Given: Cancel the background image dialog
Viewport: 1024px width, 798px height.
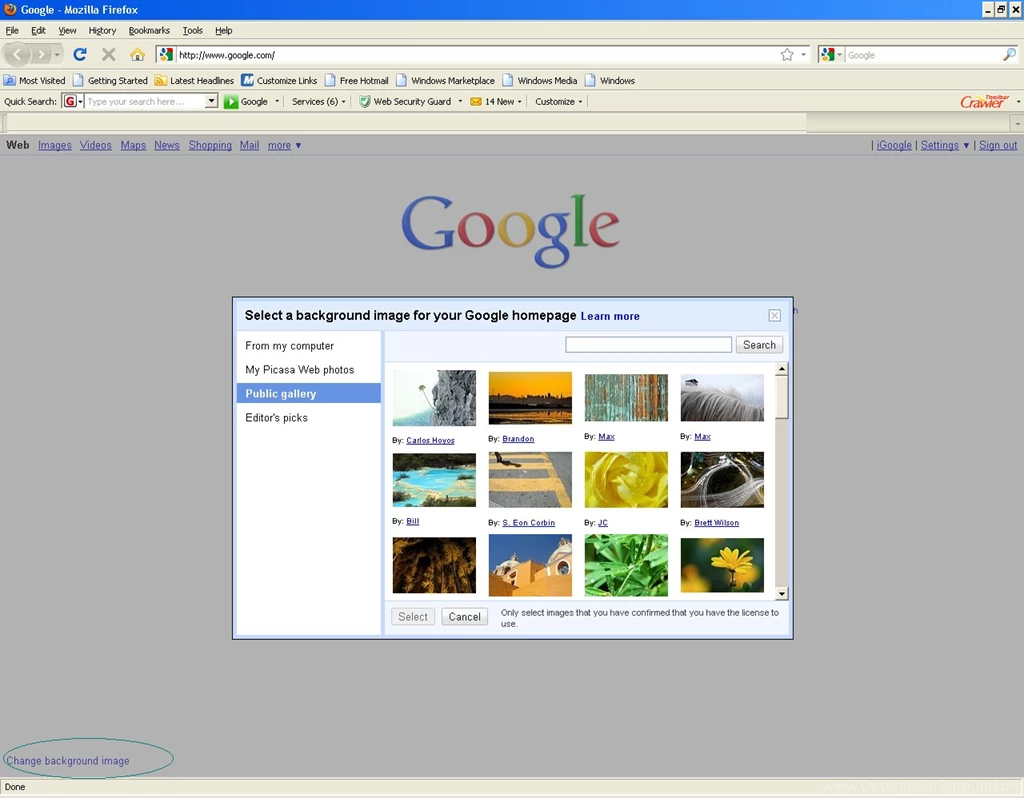Looking at the screenshot, I should point(464,616).
